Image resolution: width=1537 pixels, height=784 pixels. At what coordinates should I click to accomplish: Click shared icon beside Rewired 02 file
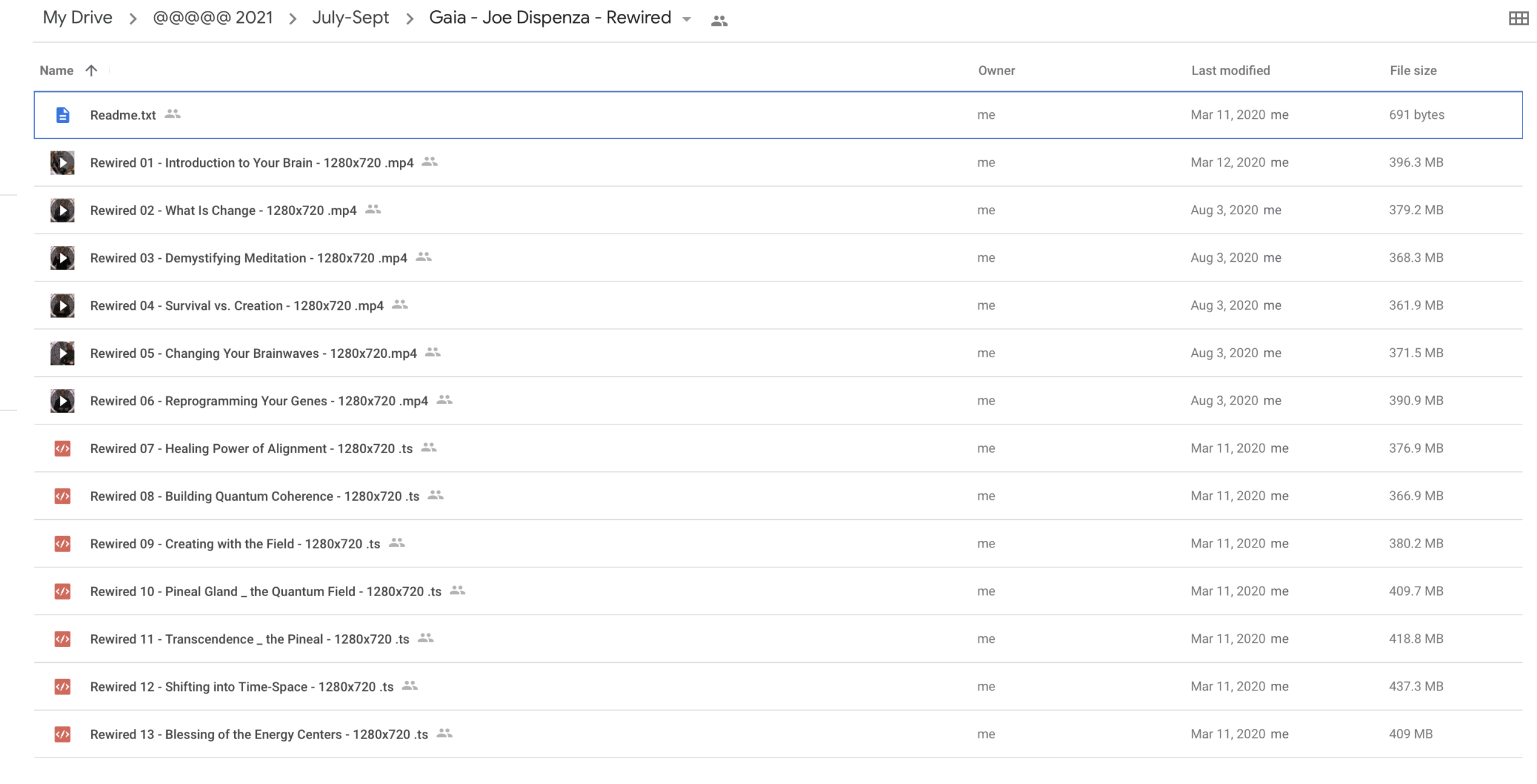373,210
